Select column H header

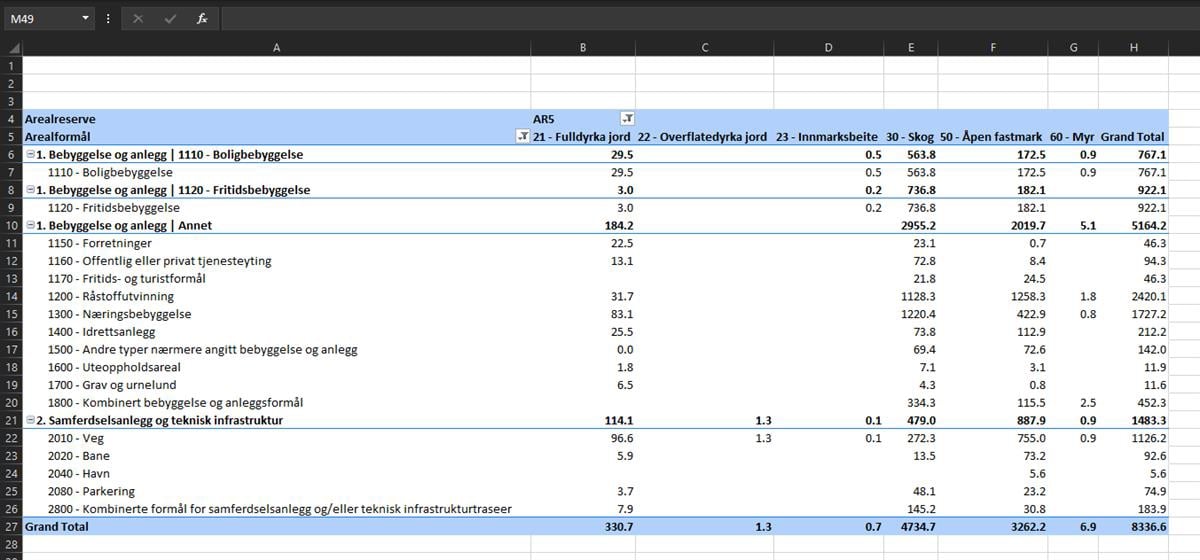(1133, 47)
